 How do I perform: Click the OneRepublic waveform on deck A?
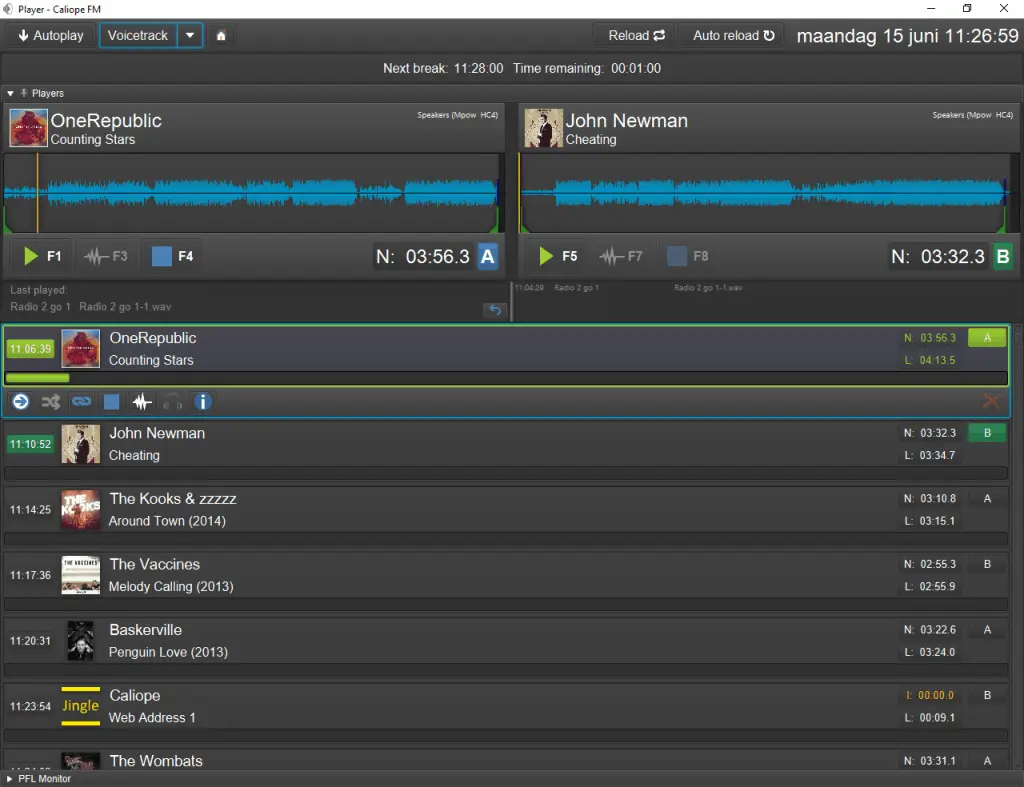(x=253, y=193)
